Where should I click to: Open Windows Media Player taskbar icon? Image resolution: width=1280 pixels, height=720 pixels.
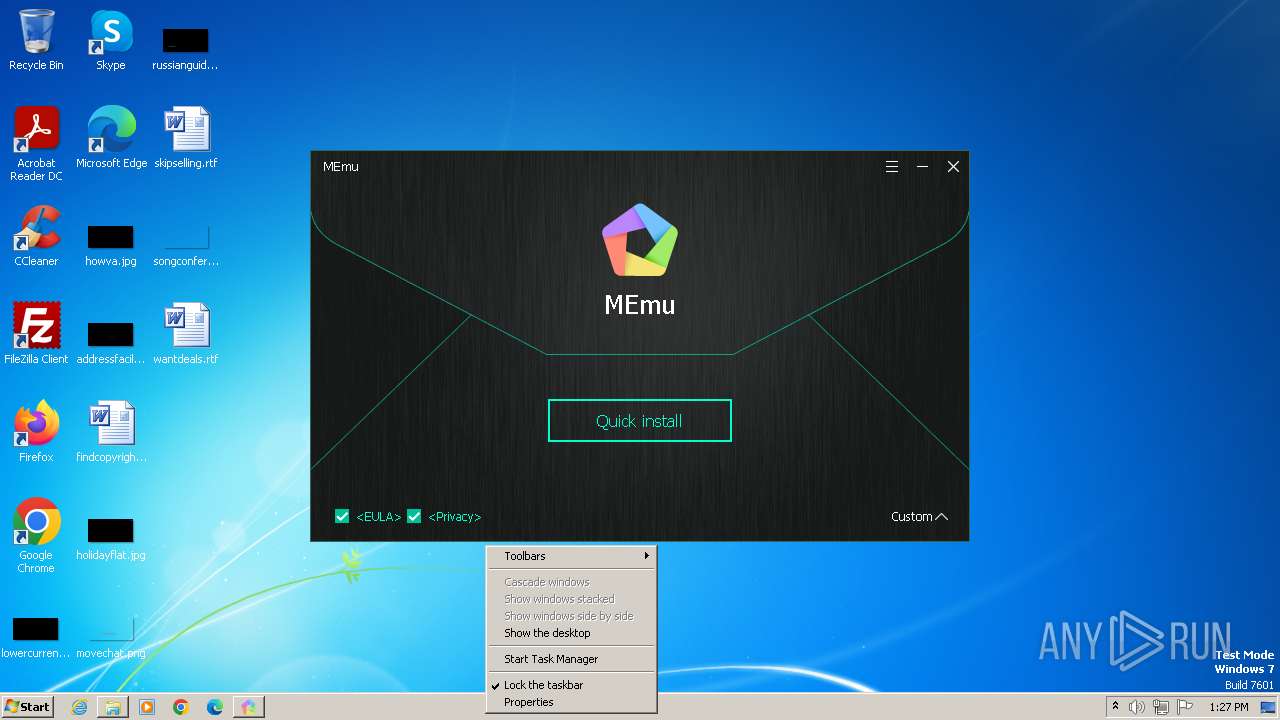click(x=147, y=707)
